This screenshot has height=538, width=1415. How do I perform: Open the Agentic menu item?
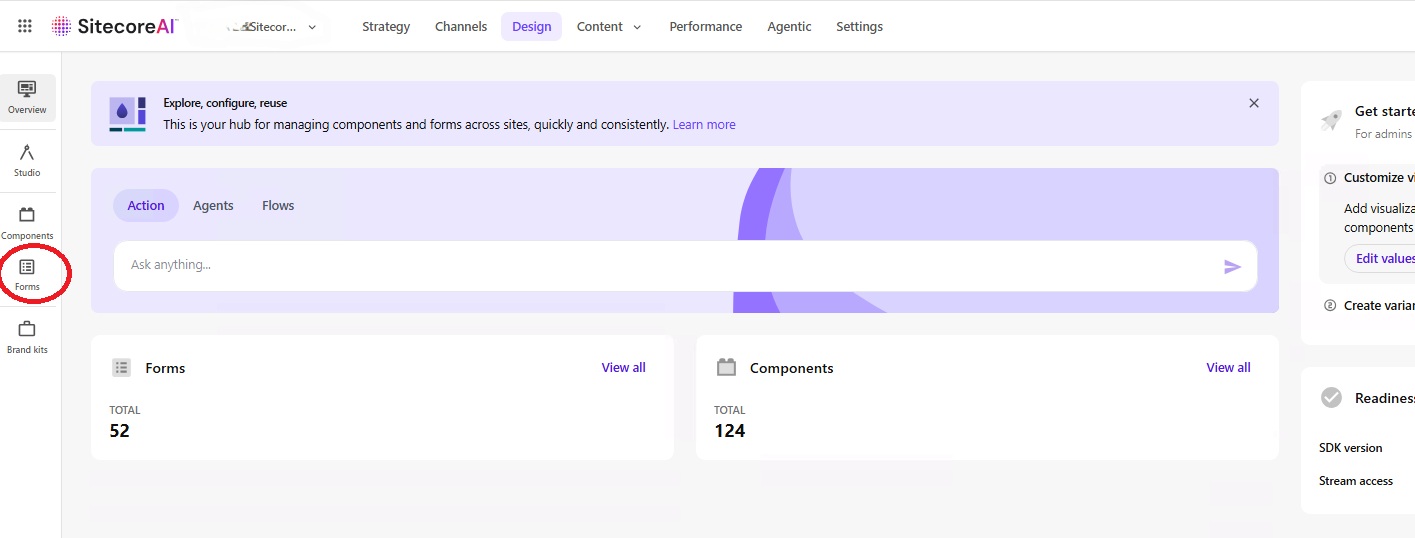(x=789, y=27)
